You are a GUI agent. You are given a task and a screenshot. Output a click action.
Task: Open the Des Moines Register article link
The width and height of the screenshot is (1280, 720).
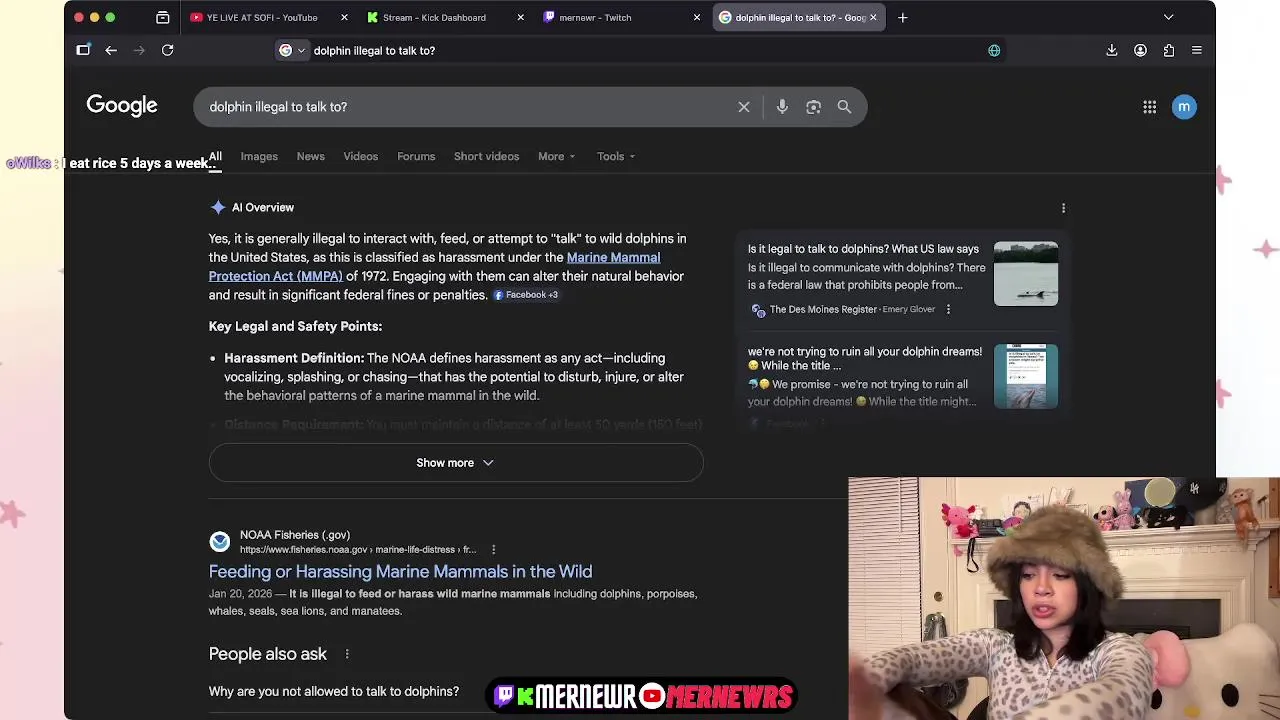click(x=863, y=249)
